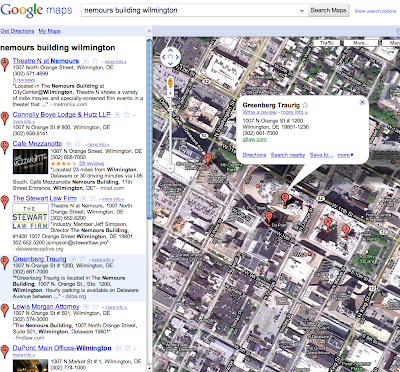The width and height of the screenshot is (400, 372).
Task: Open the 3 reviews link
Action: [24, 80]
